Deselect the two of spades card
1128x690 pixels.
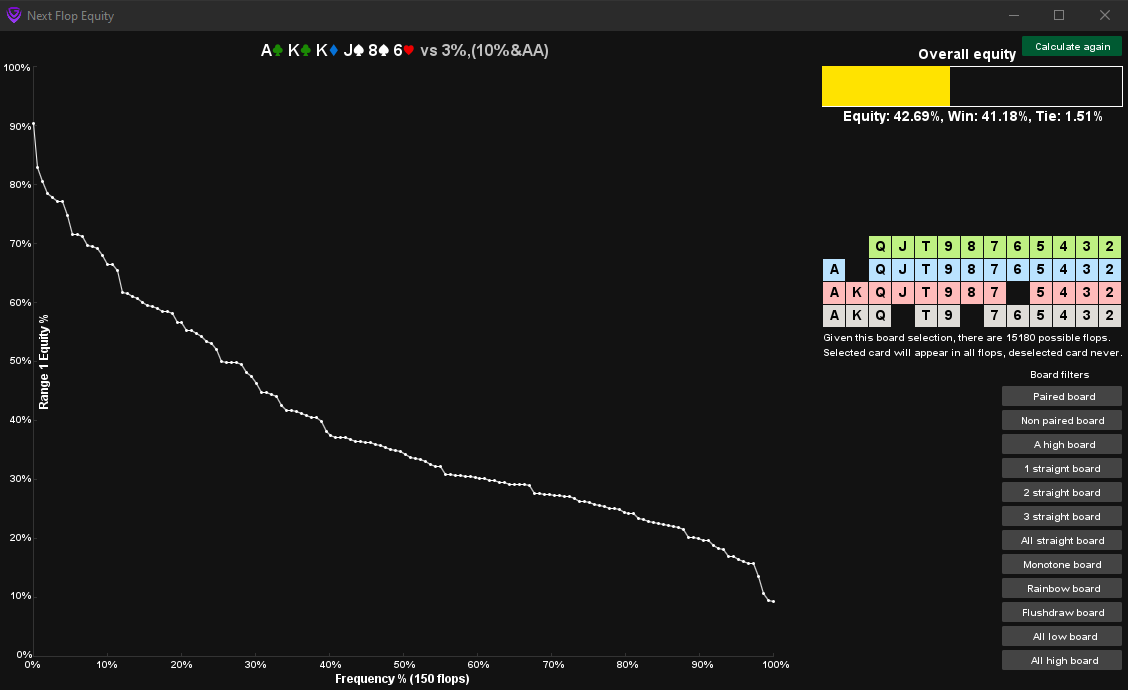1110,315
